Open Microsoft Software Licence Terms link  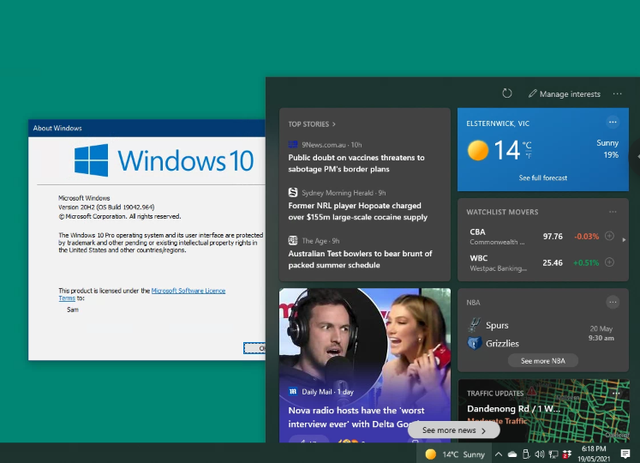[x=188, y=291]
